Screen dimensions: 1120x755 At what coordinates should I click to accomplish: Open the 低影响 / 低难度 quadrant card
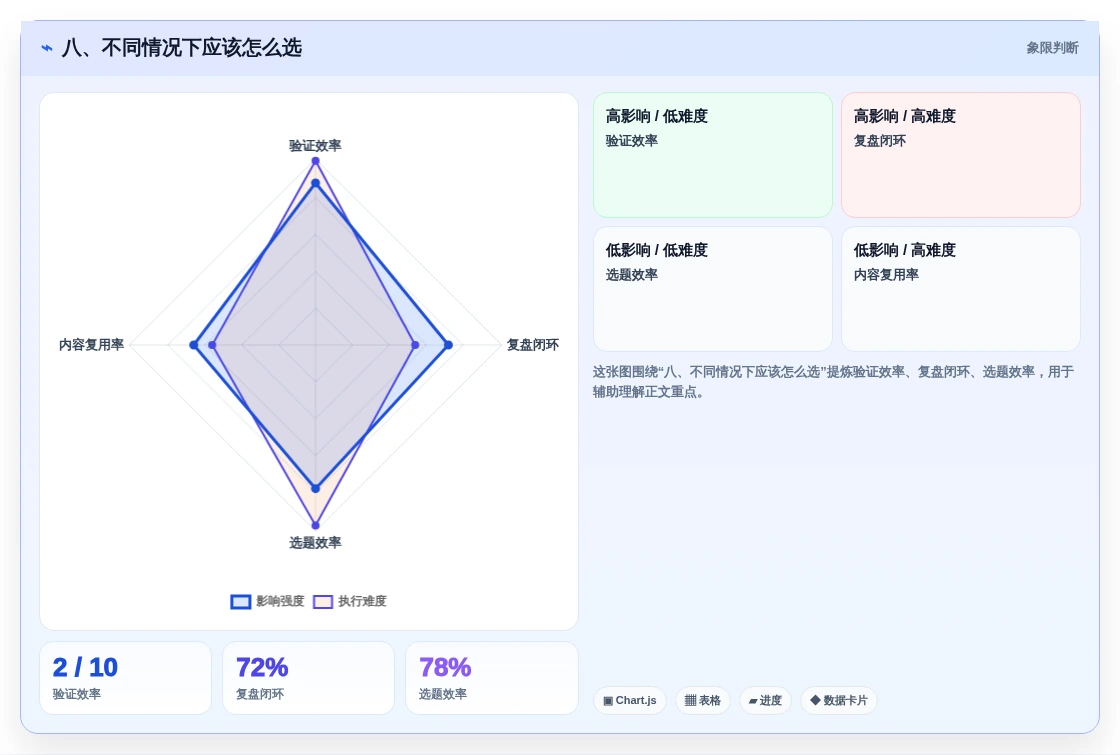click(713, 289)
